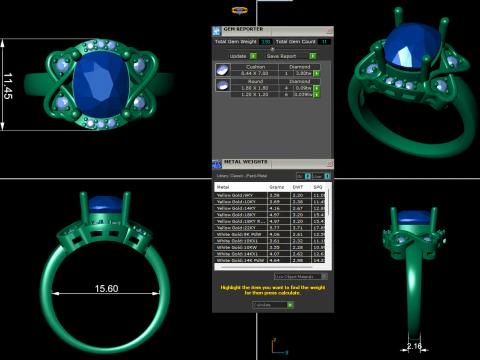
Task: Click the Save Report button
Action: 291,56
